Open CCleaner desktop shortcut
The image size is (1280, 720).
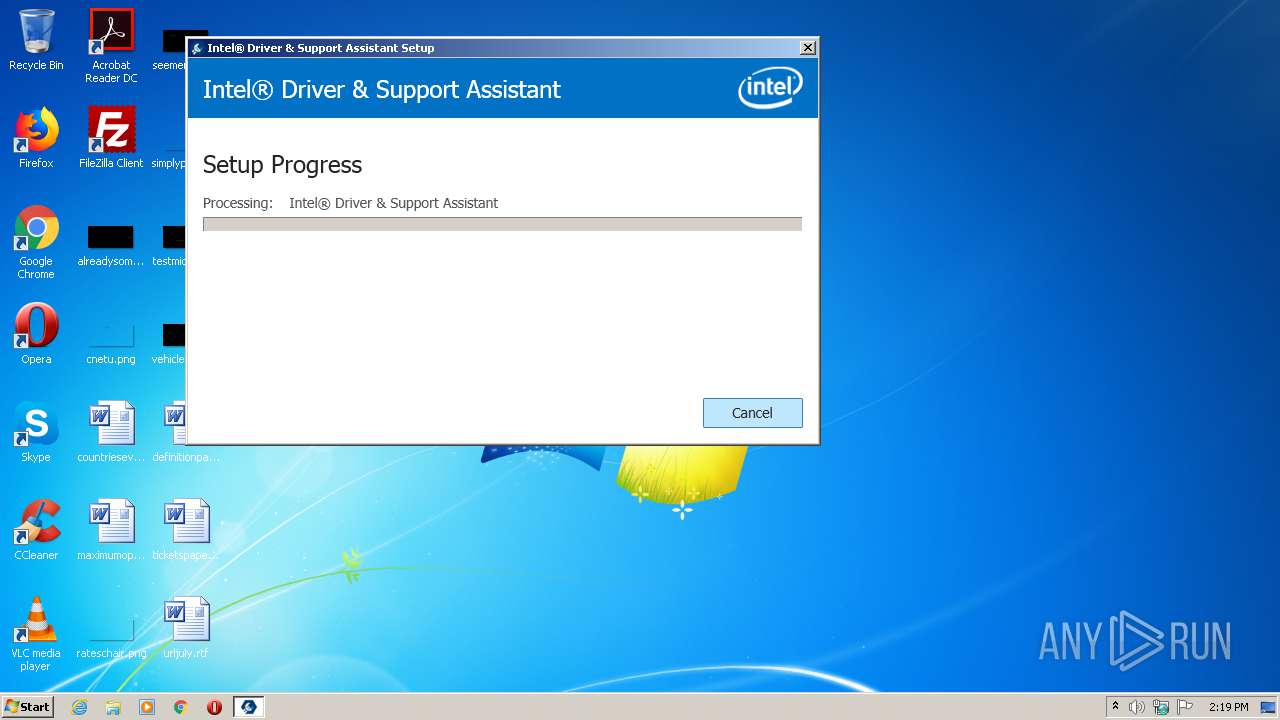(x=36, y=530)
